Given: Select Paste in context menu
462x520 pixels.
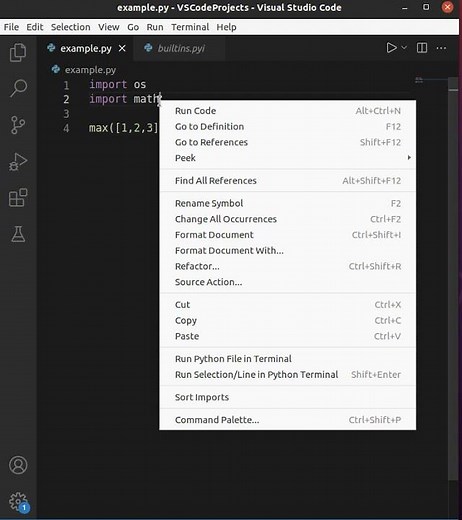Looking at the screenshot, I should [288, 336].
